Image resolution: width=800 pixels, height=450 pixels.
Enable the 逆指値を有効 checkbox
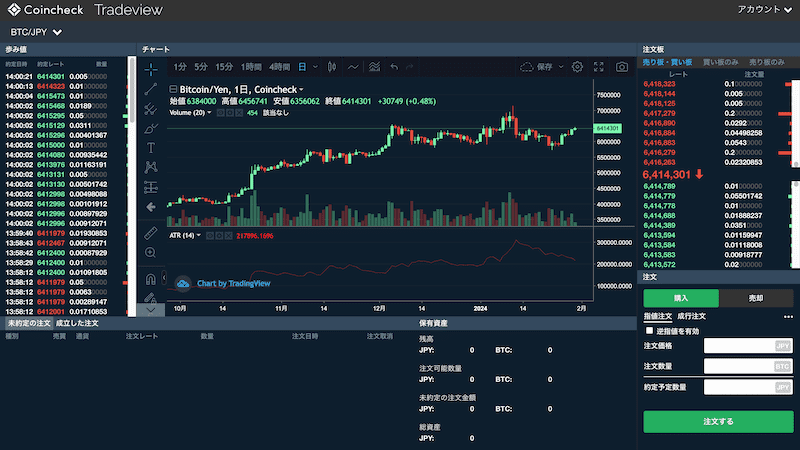[x=649, y=331]
